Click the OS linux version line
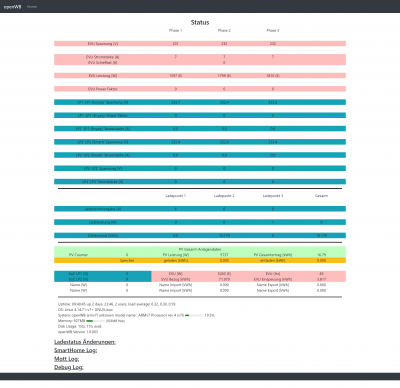 [85, 310]
